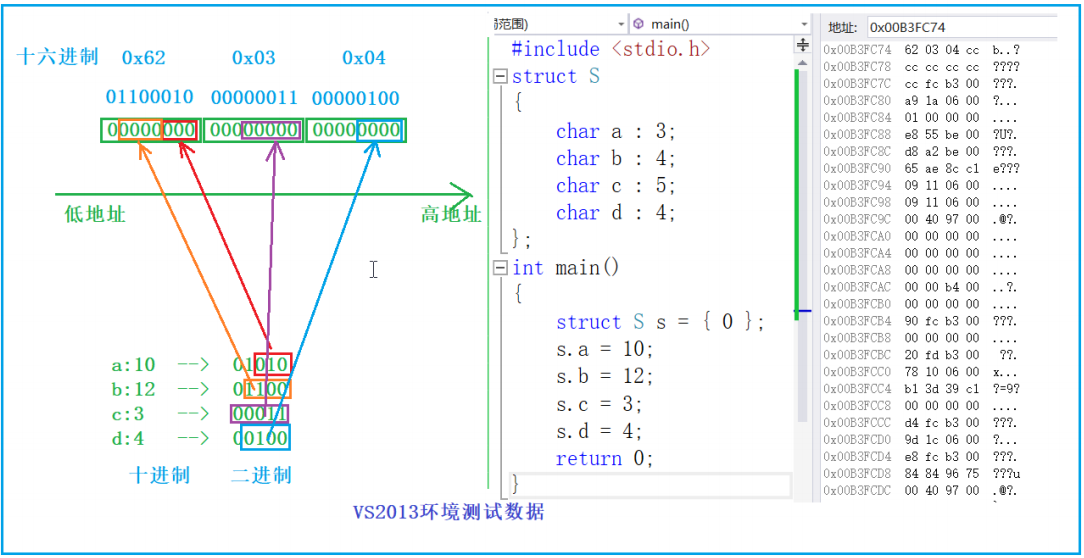1084x558 pixels.
Task: Click inside the memory address input field
Action: coord(958,27)
